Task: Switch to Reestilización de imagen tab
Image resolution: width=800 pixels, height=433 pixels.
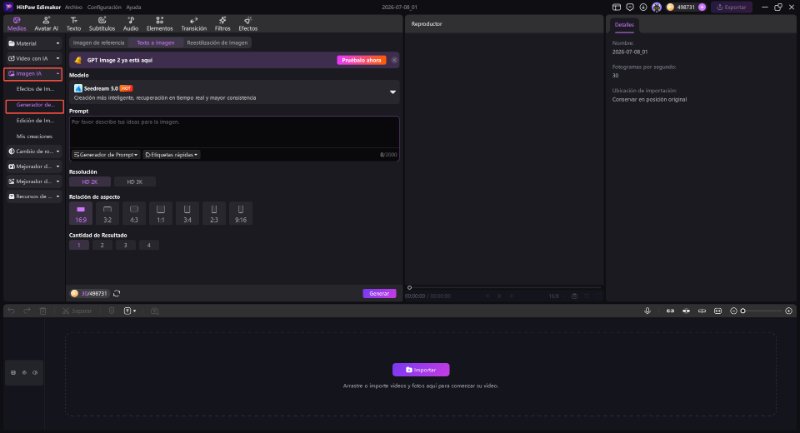Action: pos(217,43)
